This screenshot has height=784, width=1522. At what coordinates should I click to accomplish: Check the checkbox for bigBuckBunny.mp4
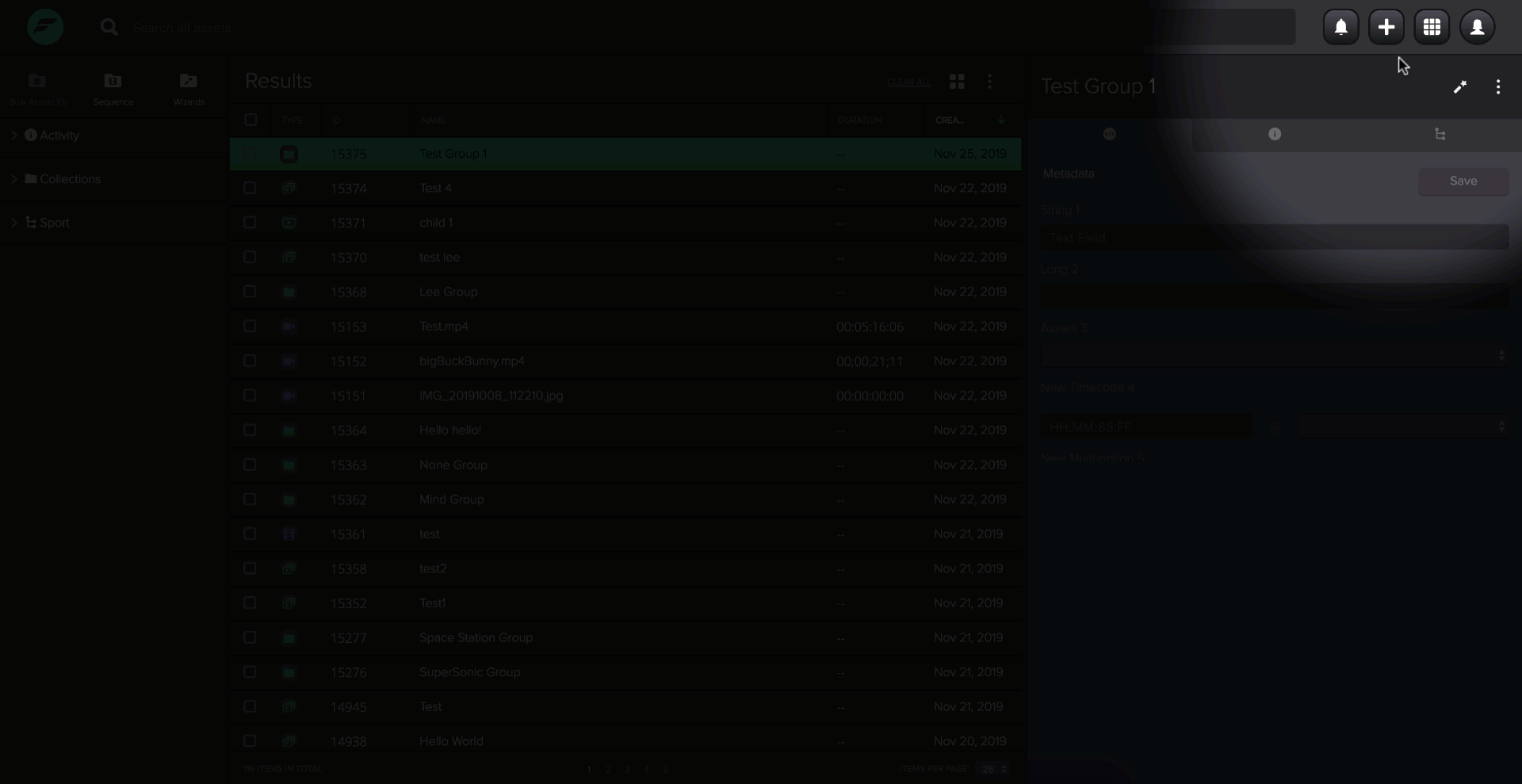pyautogui.click(x=250, y=361)
